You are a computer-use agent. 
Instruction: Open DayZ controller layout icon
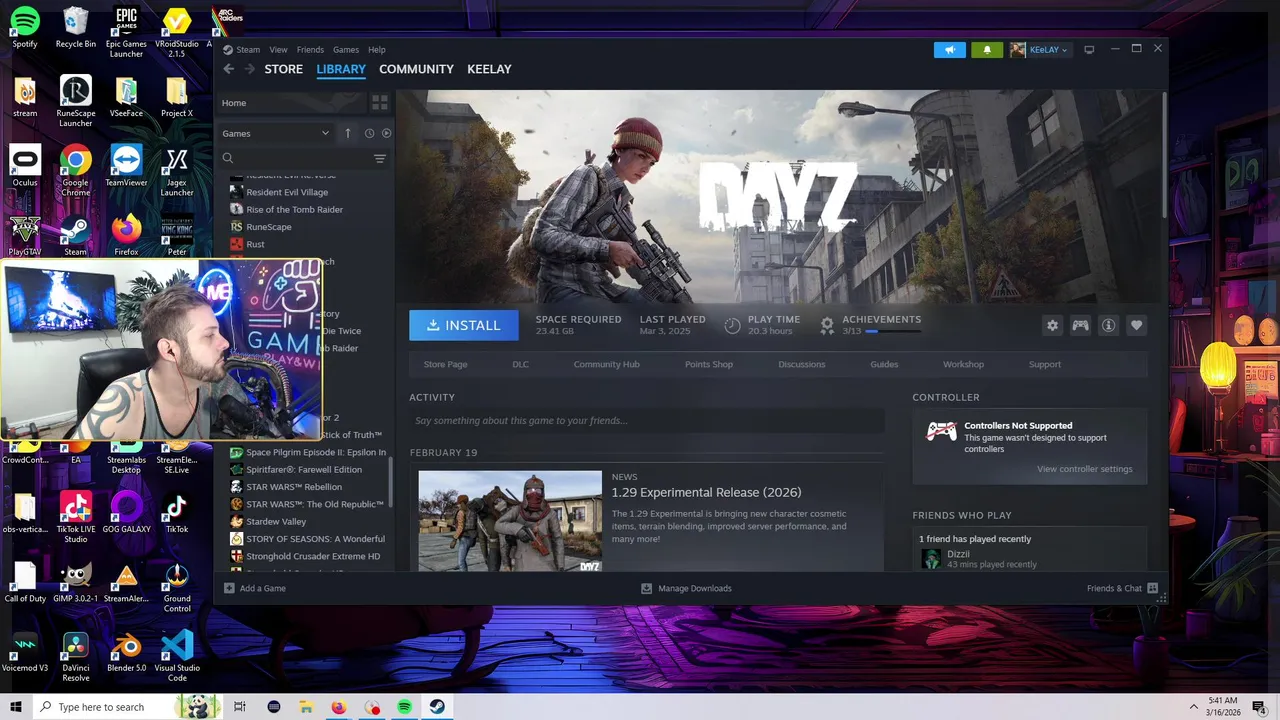click(1080, 325)
